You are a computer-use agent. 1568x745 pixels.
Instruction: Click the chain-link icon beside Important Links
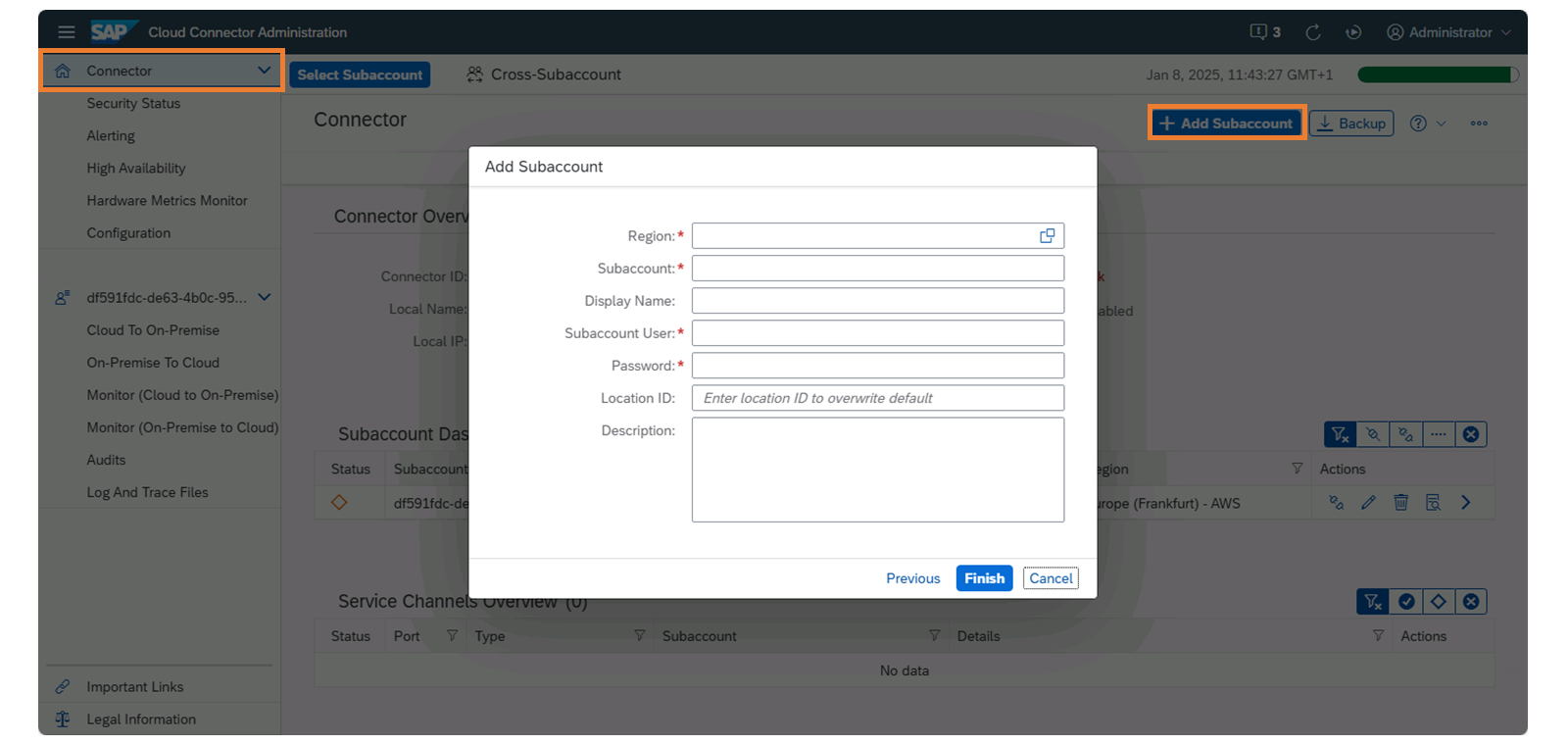(x=63, y=686)
